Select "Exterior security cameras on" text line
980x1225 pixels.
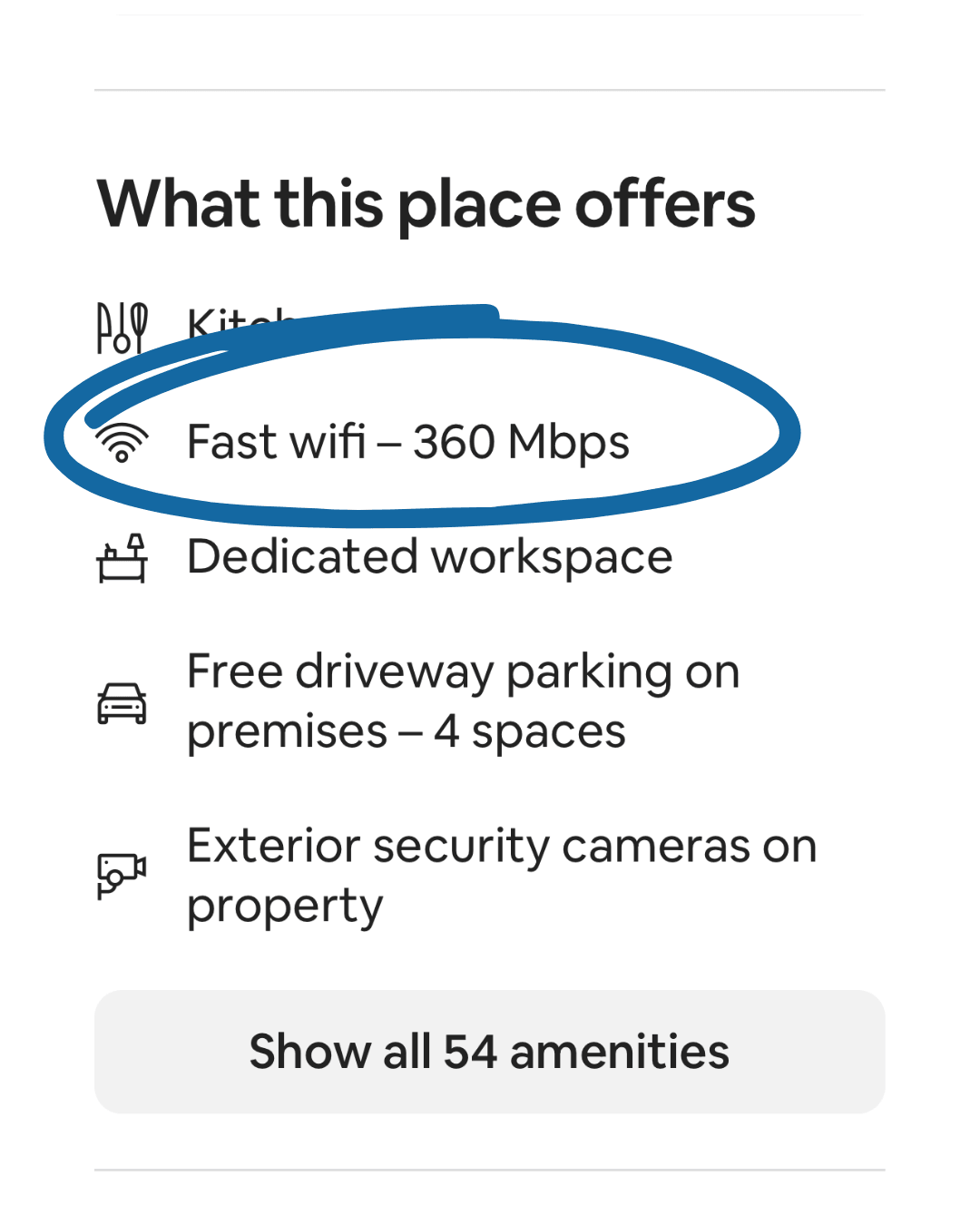(501, 847)
